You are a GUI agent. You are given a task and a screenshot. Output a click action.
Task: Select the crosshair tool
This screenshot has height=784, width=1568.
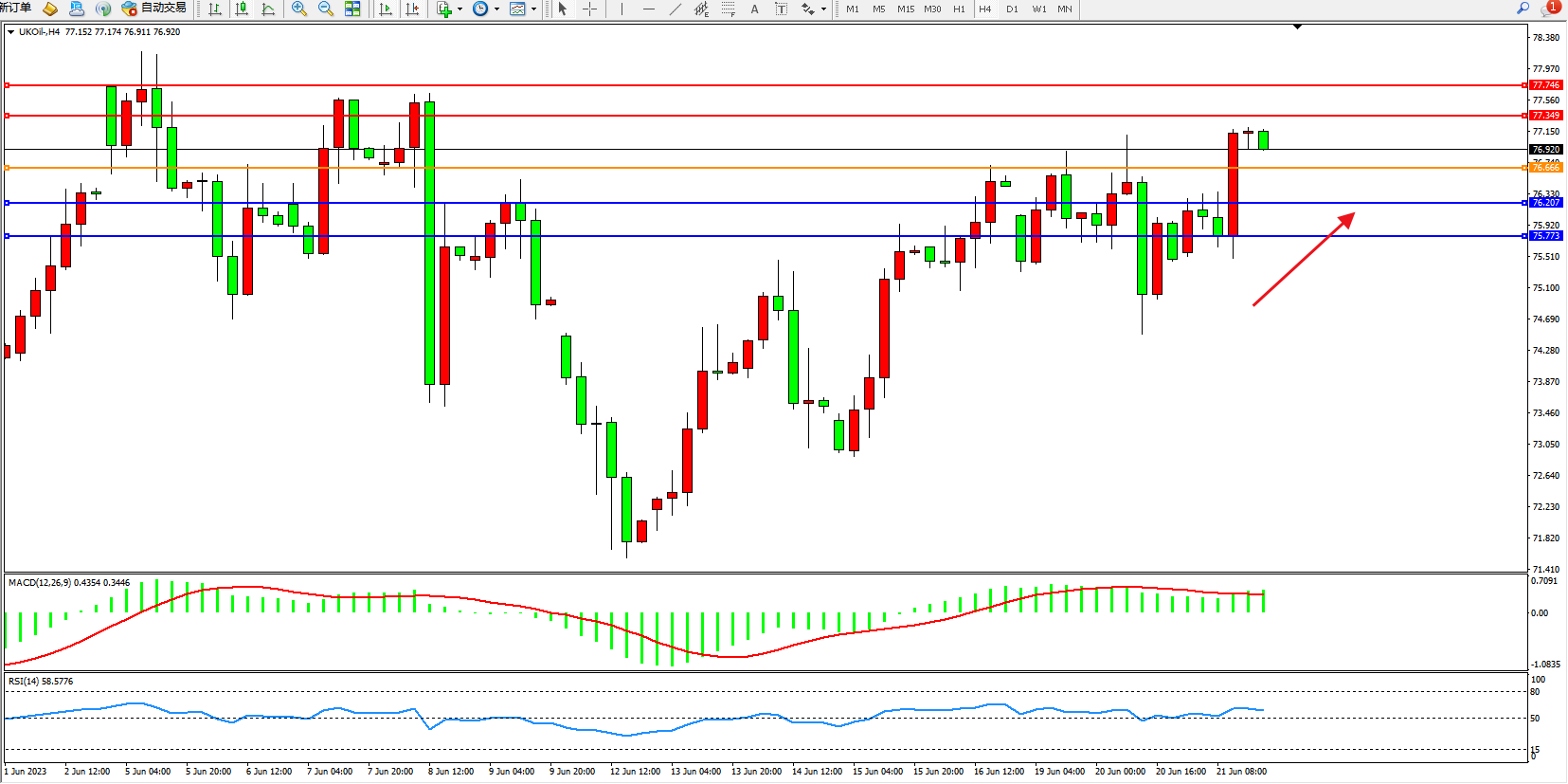(x=589, y=9)
